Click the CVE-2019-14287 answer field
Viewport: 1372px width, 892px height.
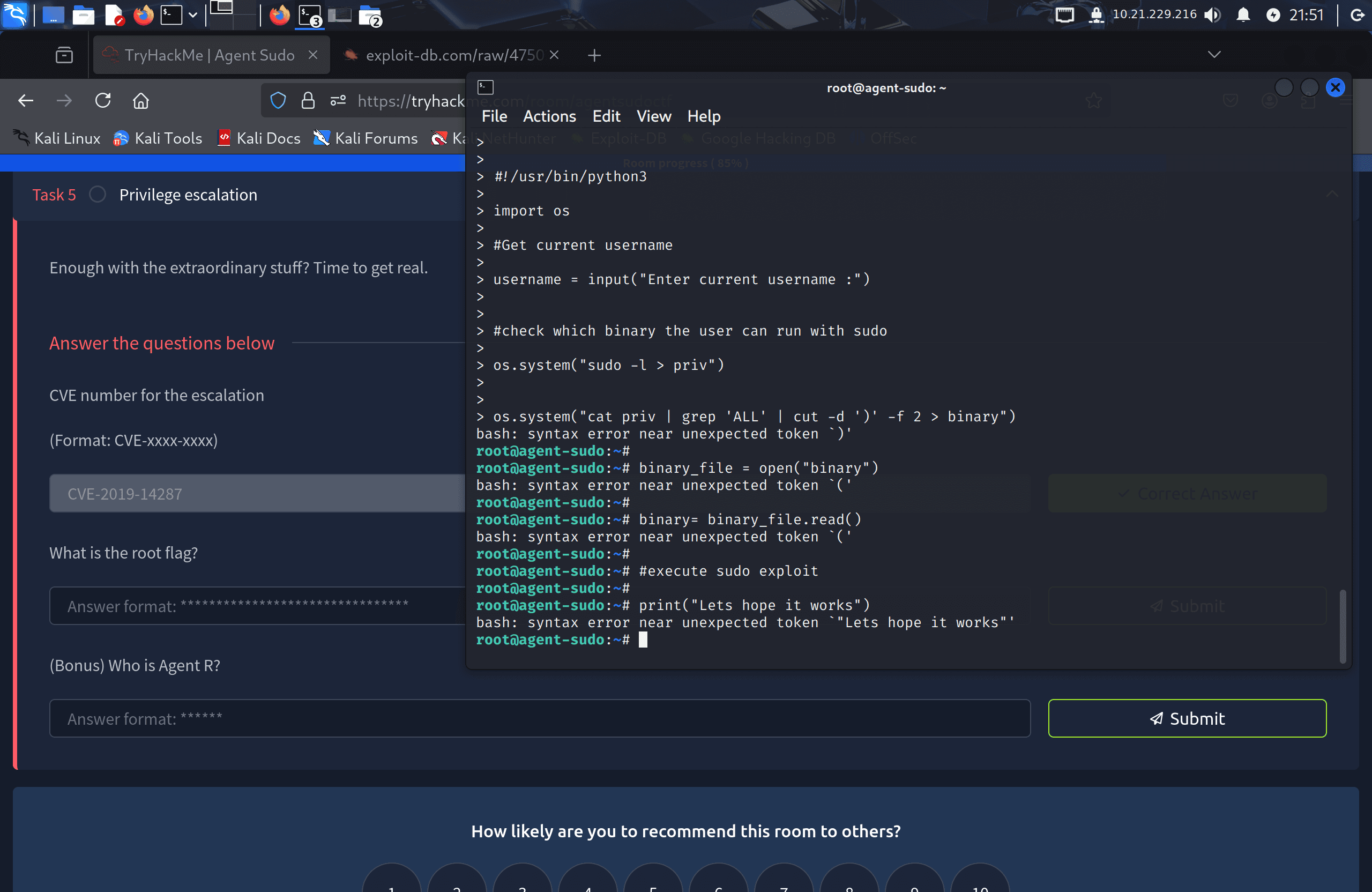(x=257, y=494)
